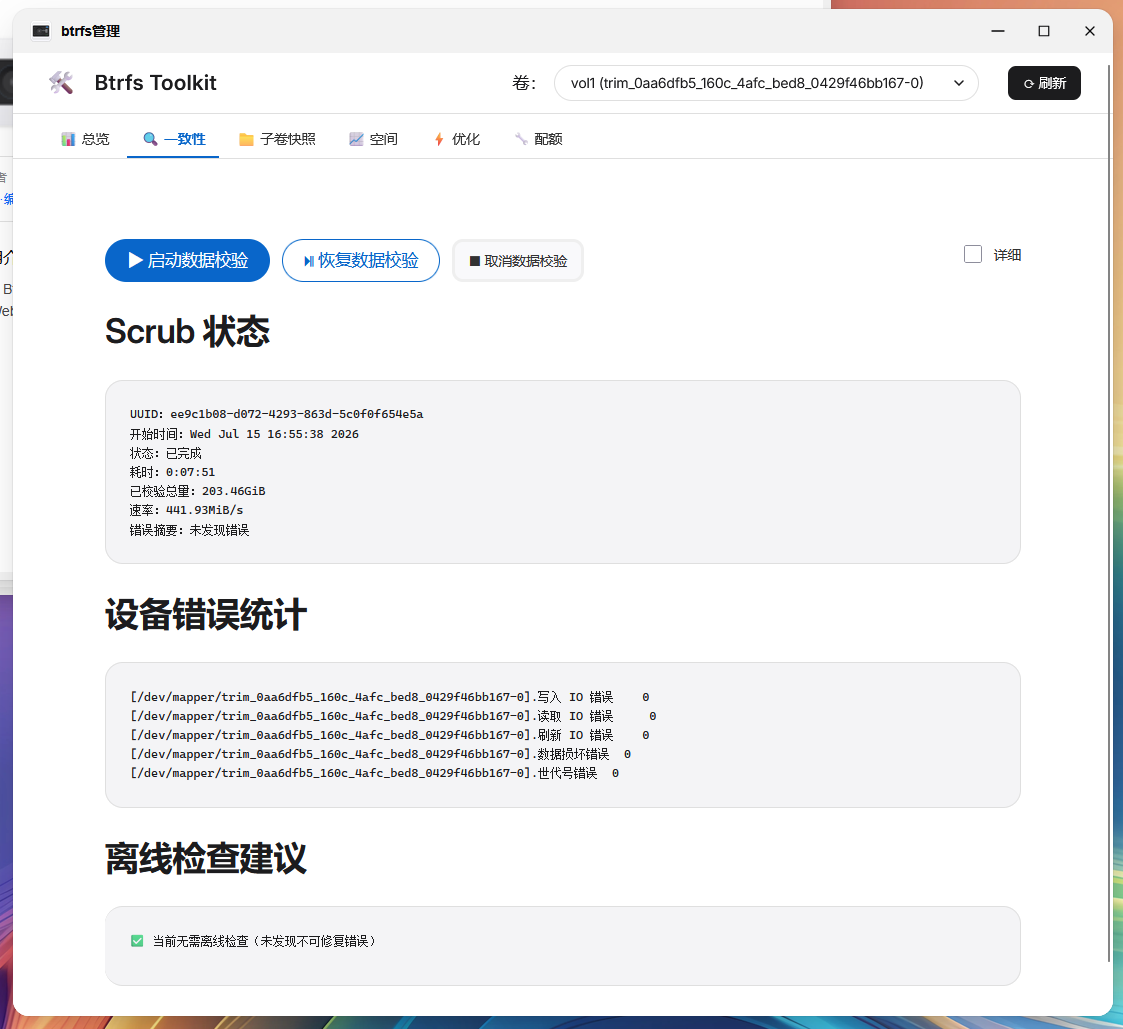Click the btrfs管理 window title icon
The image size is (1123, 1029).
[x=41, y=31]
